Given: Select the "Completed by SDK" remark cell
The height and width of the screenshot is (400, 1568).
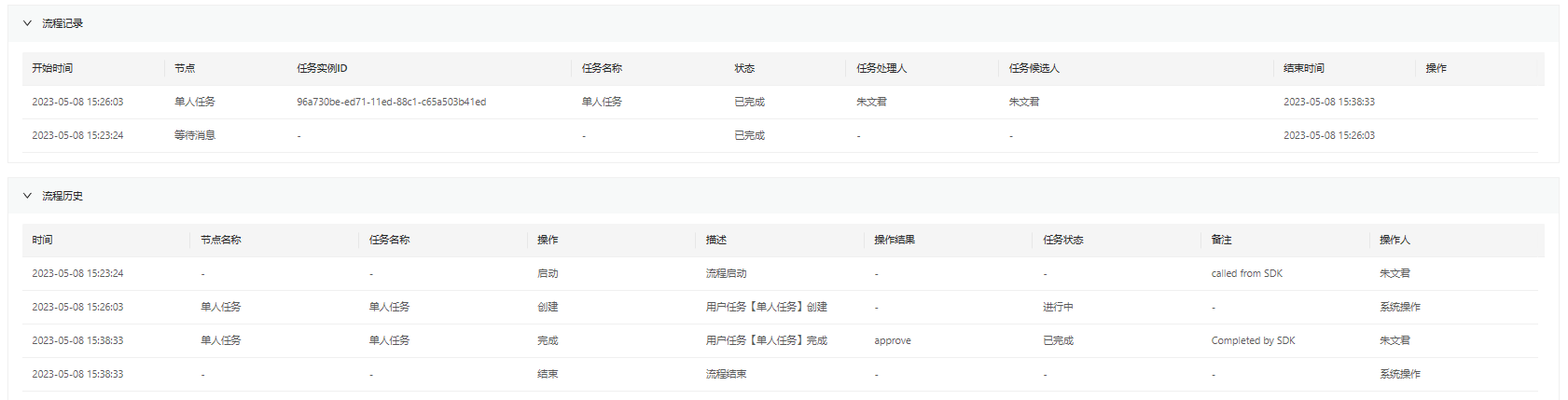Looking at the screenshot, I should [1253, 340].
